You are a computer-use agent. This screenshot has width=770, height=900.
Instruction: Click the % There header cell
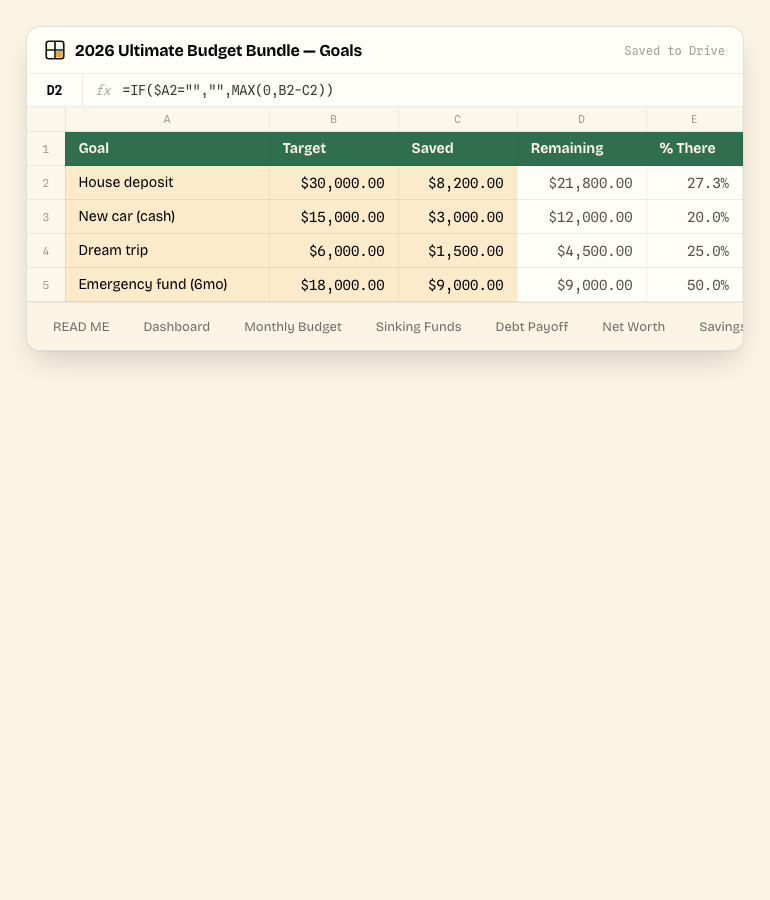click(694, 149)
